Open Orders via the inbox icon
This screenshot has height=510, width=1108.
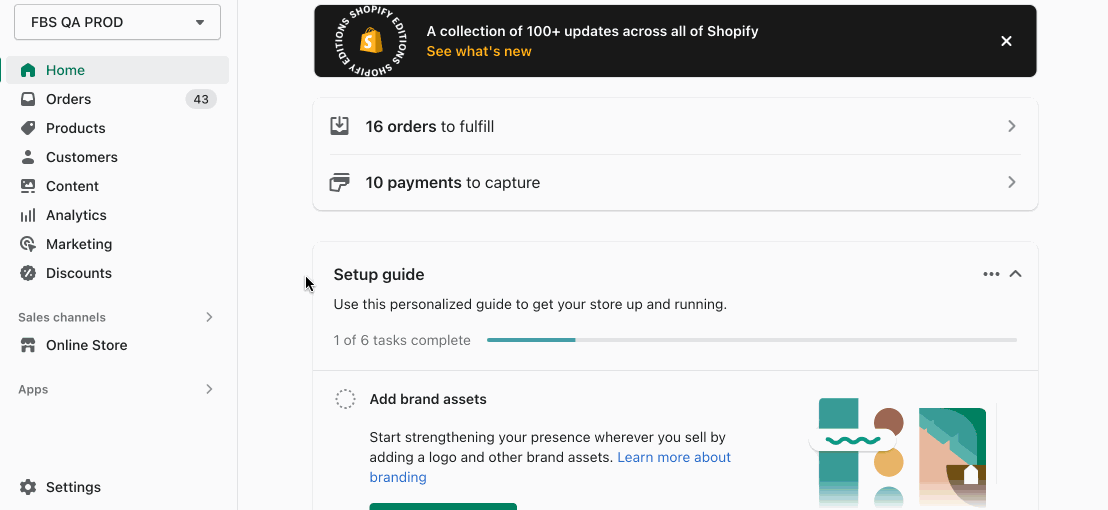(x=28, y=99)
